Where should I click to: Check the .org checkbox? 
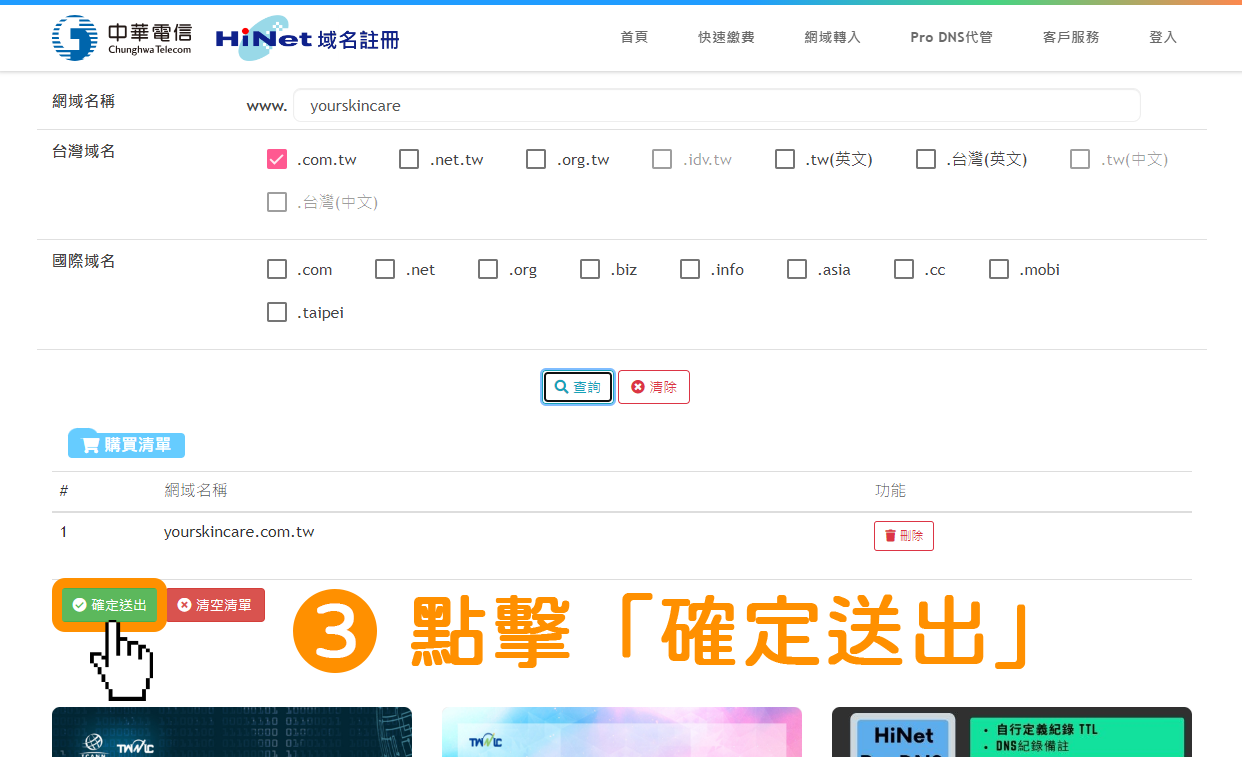tap(488, 269)
